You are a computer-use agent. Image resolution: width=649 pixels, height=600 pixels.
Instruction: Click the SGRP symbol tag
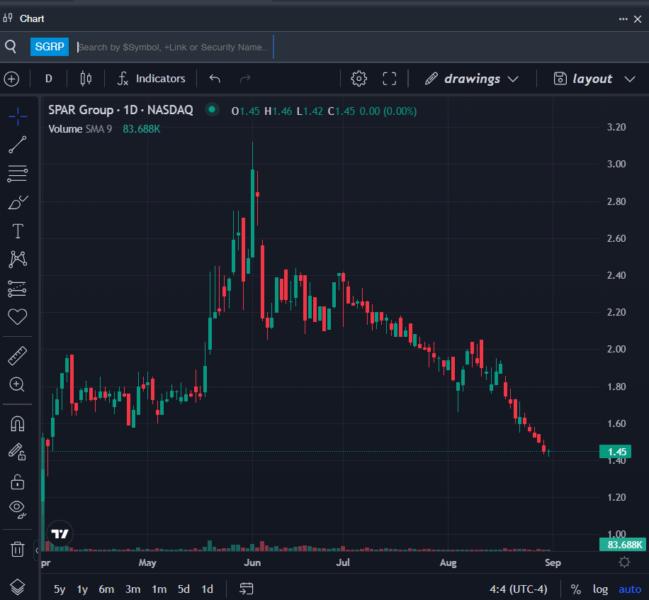coord(49,47)
